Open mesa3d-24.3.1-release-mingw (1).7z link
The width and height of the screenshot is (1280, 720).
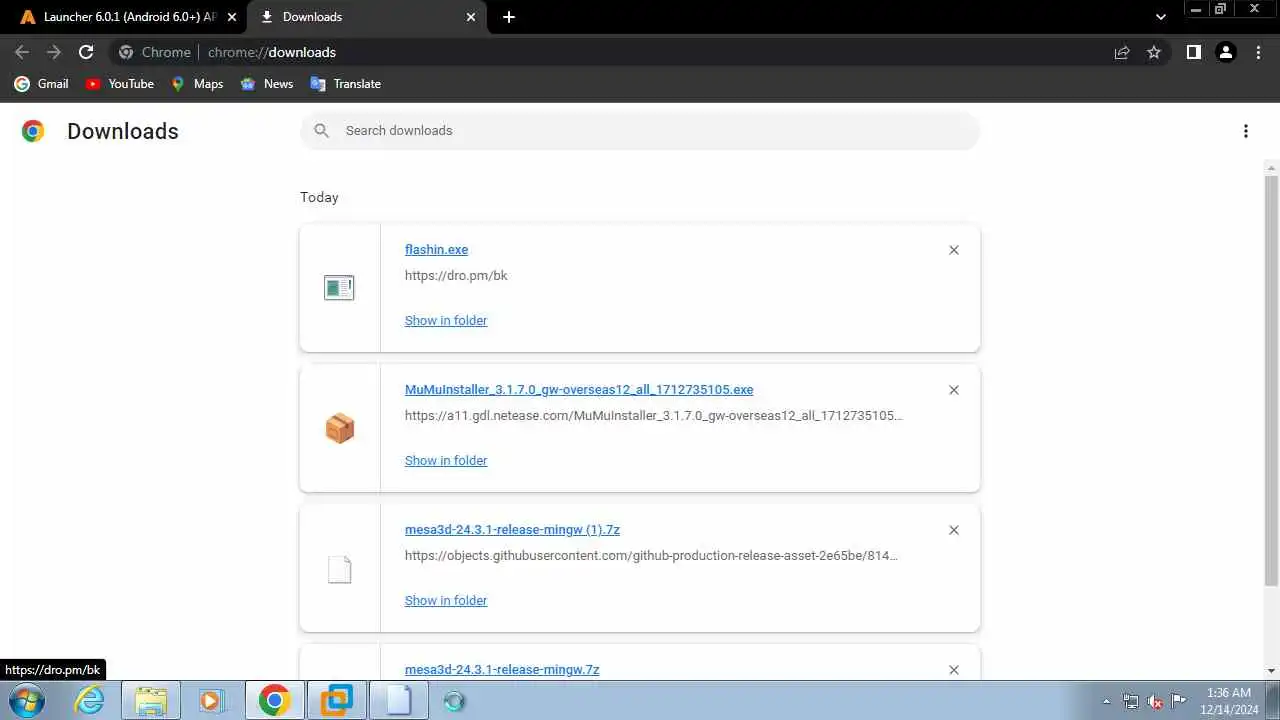click(x=512, y=530)
